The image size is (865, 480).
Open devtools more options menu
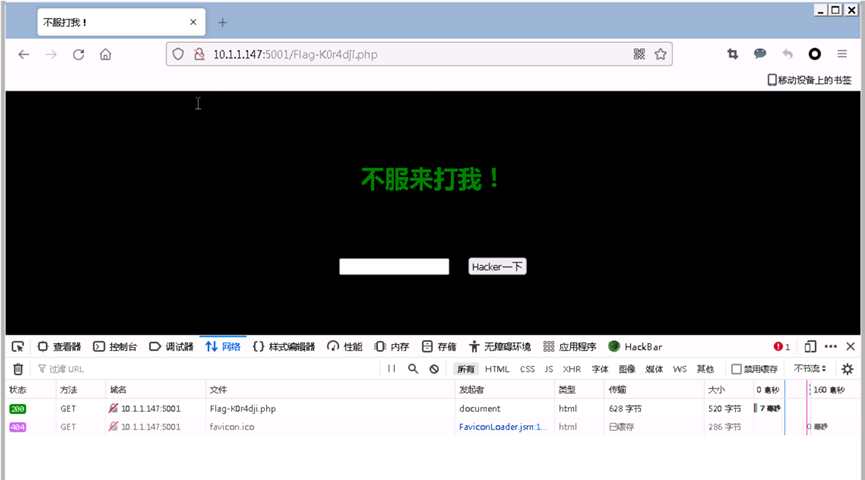[830, 346]
